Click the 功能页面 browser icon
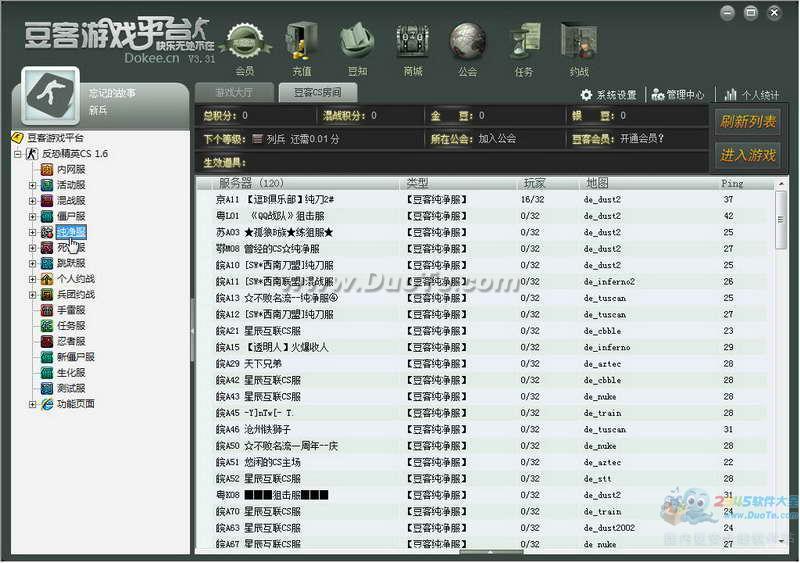 pos(47,404)
